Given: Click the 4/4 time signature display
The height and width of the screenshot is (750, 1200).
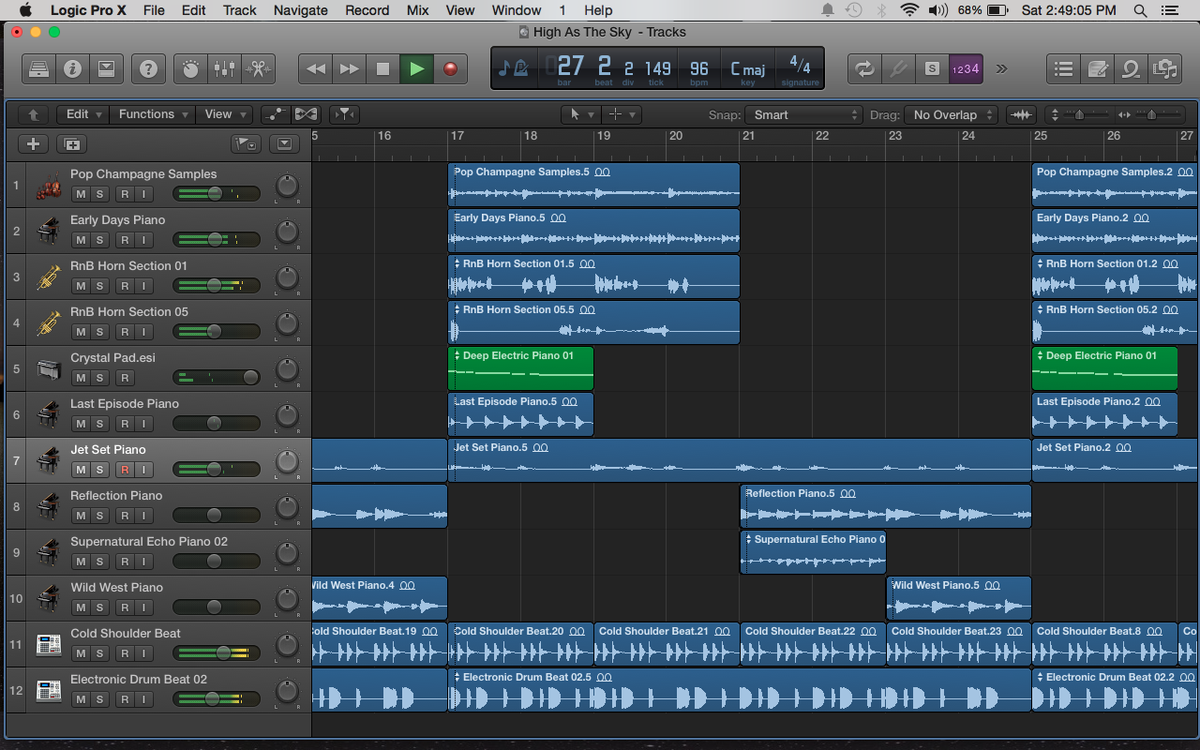Looking at the screenshot, I should [799, 67].
